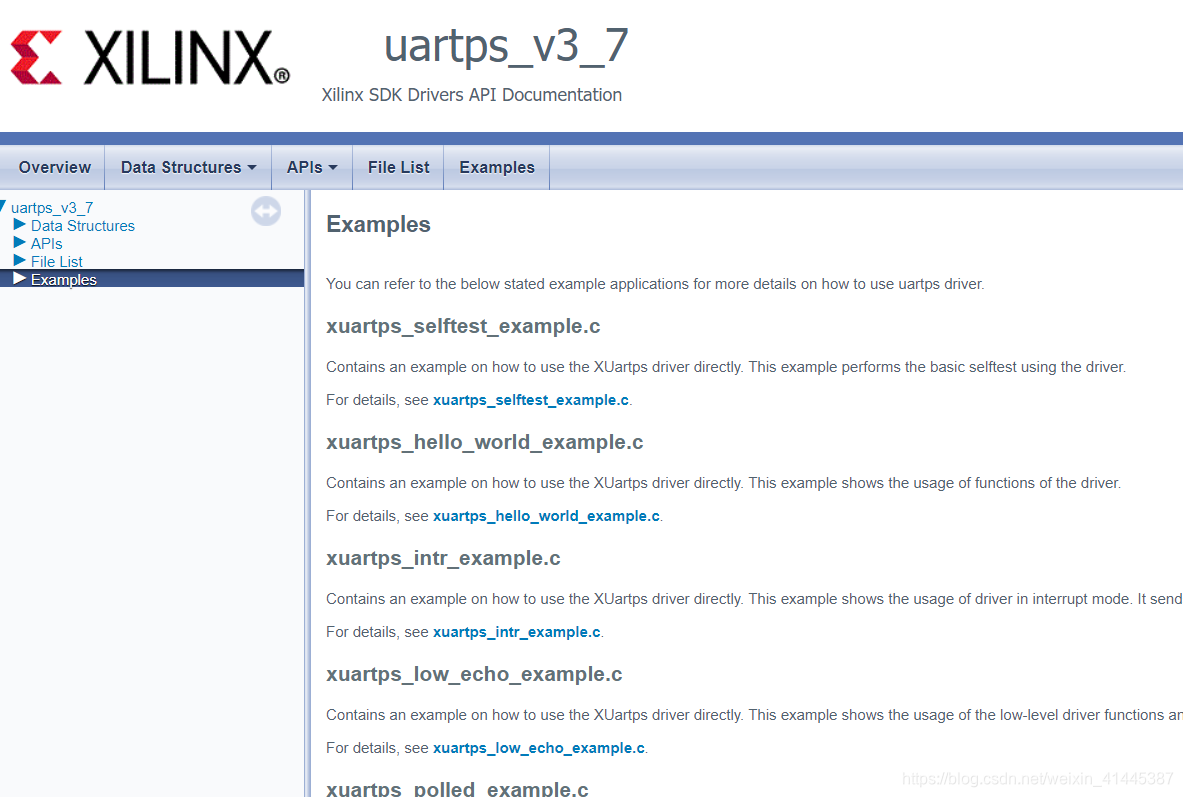Viewport: 1183px width, 797px height.
Task: Click the xuartps_polled_example.c section heading
Action: (457, 789)
